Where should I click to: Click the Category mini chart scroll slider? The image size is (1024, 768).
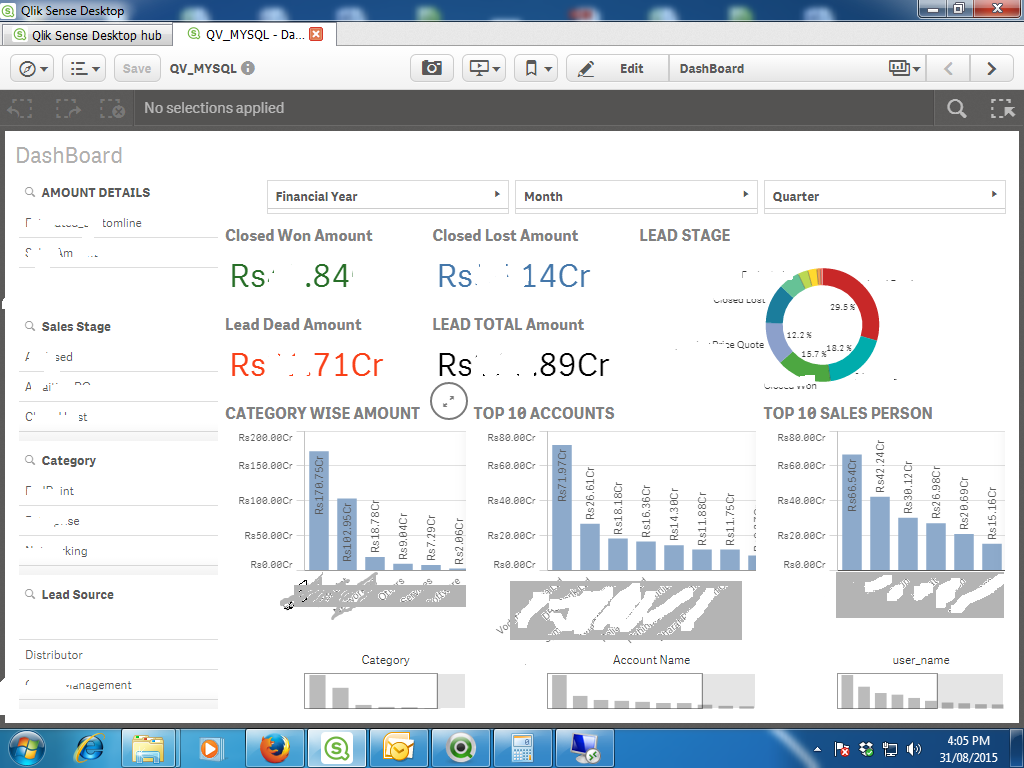[x=371, y=690]
